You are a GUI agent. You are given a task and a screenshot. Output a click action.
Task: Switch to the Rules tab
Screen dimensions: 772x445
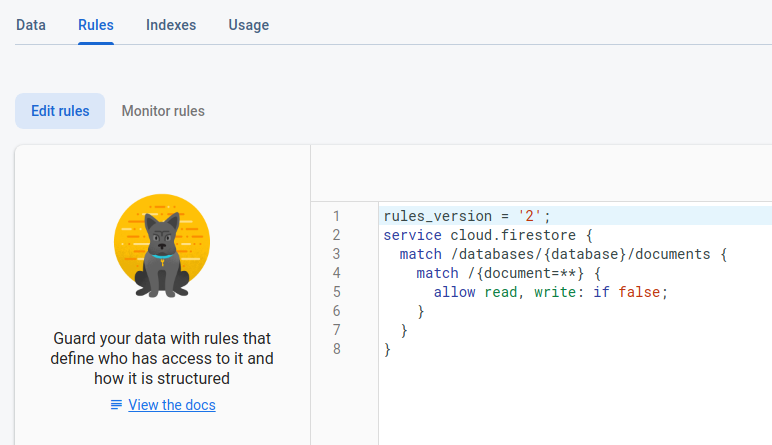[96, 25]
